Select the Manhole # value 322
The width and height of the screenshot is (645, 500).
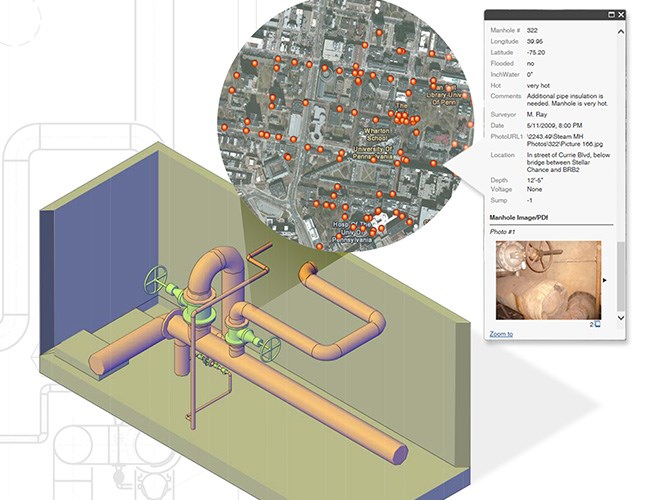pyautogui.click(x=532, y=30)
